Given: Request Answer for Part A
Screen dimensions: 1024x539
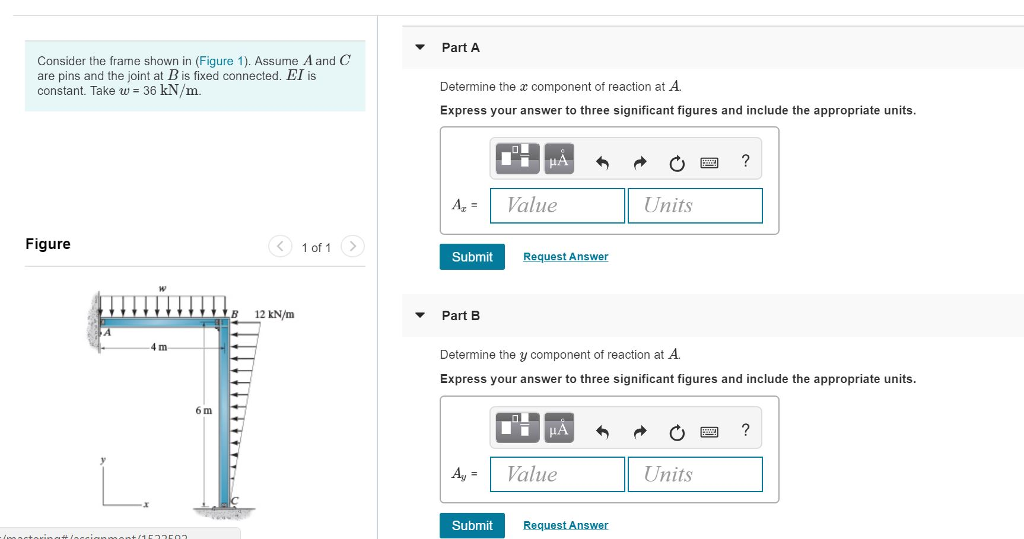Looking at the screenshot, I should [x=566, y=257].
